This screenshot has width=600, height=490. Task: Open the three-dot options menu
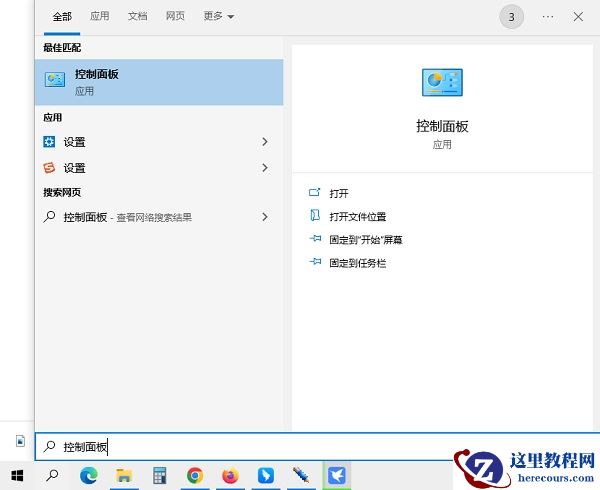(548, 17)
